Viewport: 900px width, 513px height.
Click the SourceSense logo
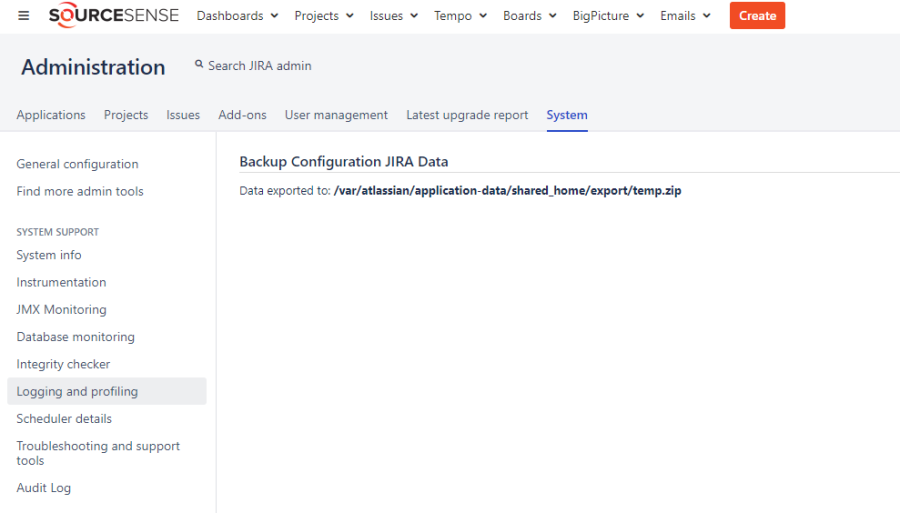[x=114, y=15]
